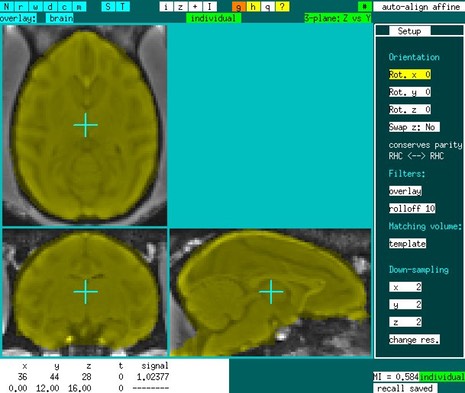Click the green '#' button
The height and width of the screenshot is (393, 465).
coord(365,7)
